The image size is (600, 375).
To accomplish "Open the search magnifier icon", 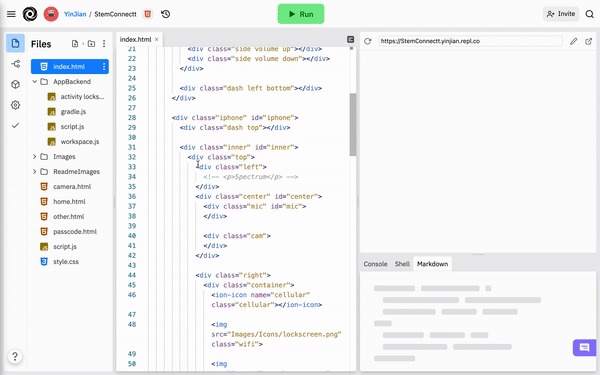I will [589, 14].
